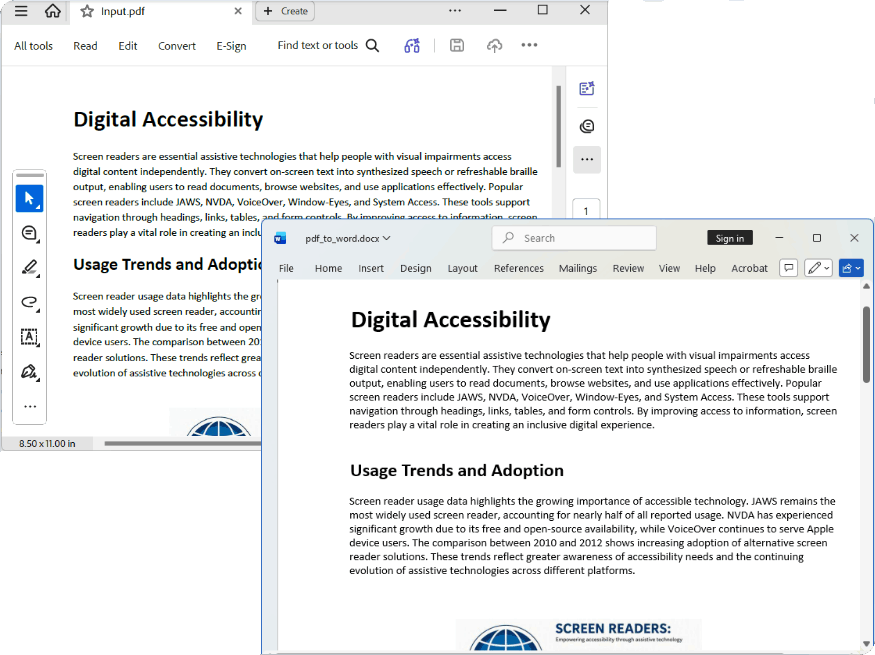Expand the pdf_to_word.docx filename dropdown
The image size is (875, 655).
(386, 238)
